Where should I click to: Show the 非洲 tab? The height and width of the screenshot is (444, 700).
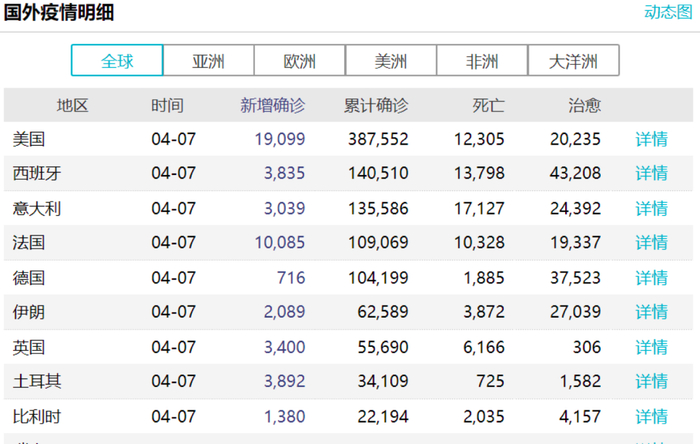point(482,61)
